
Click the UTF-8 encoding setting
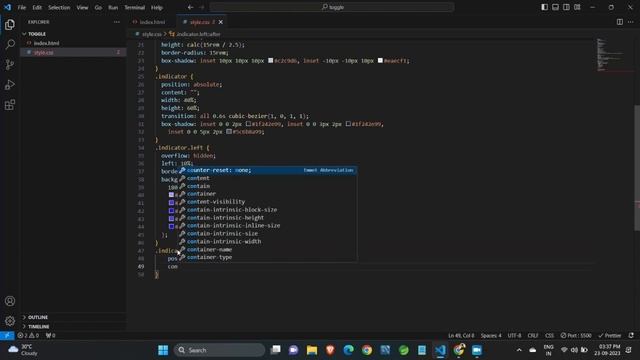pyautogui.click(x=514, y=336)
